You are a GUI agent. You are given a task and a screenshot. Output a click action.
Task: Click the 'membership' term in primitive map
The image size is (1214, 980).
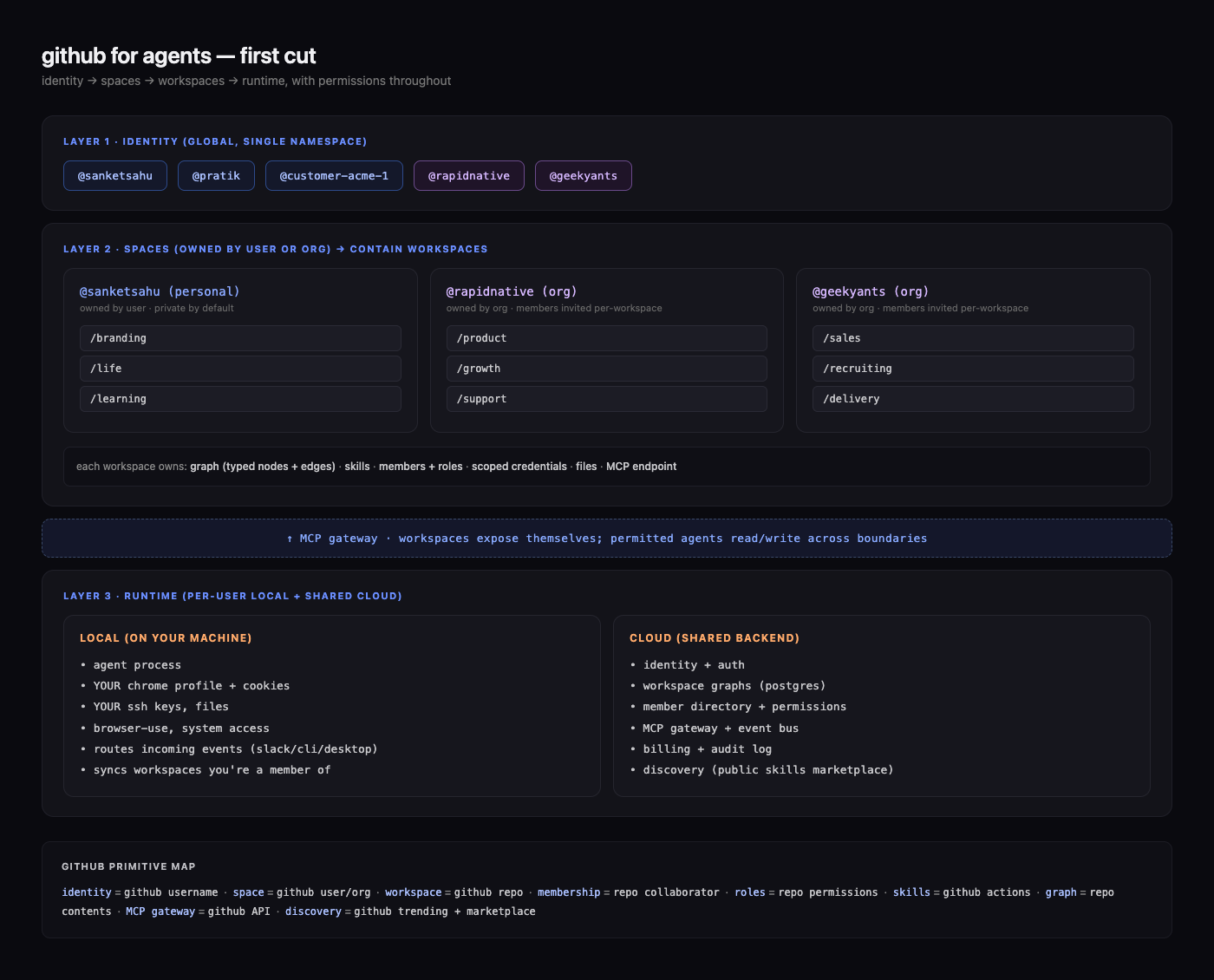(x=569, y=892)
